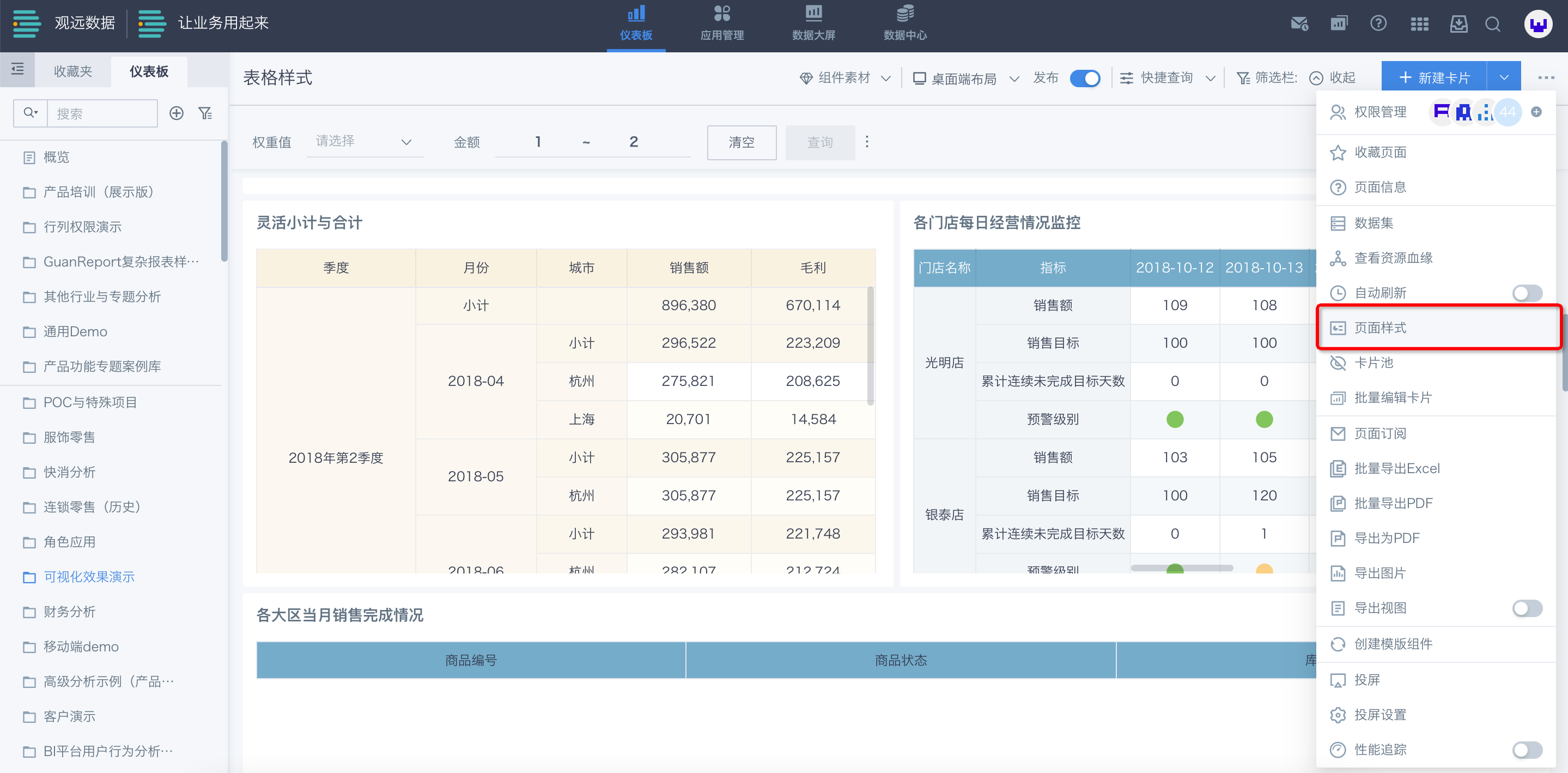
Task: Enable the 性能追踪 switch
Action: click(1527, 750)
